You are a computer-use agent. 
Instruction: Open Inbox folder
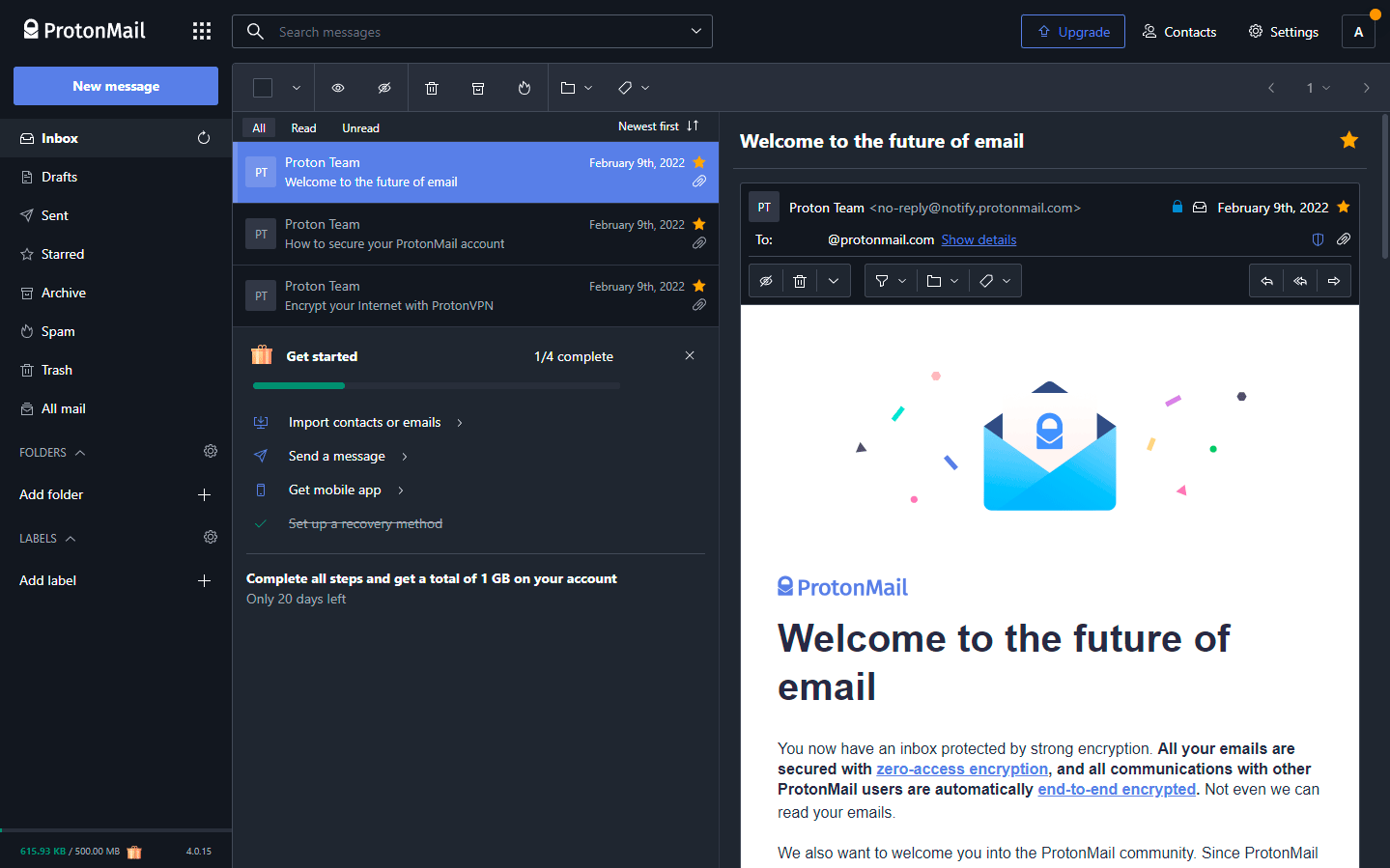coord(116,138)
